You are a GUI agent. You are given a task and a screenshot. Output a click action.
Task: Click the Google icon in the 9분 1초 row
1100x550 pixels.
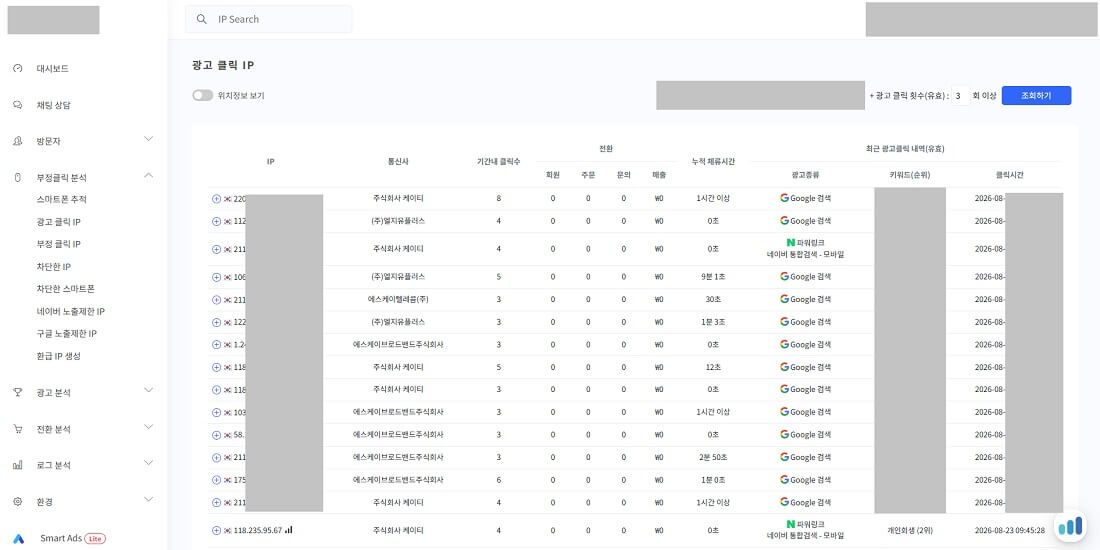784,276
